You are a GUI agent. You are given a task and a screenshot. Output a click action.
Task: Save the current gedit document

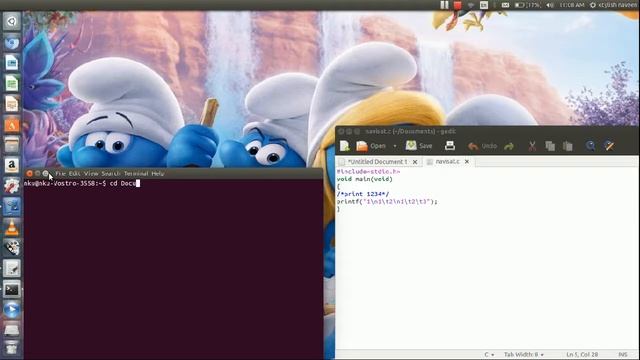(x=419, y=146)
